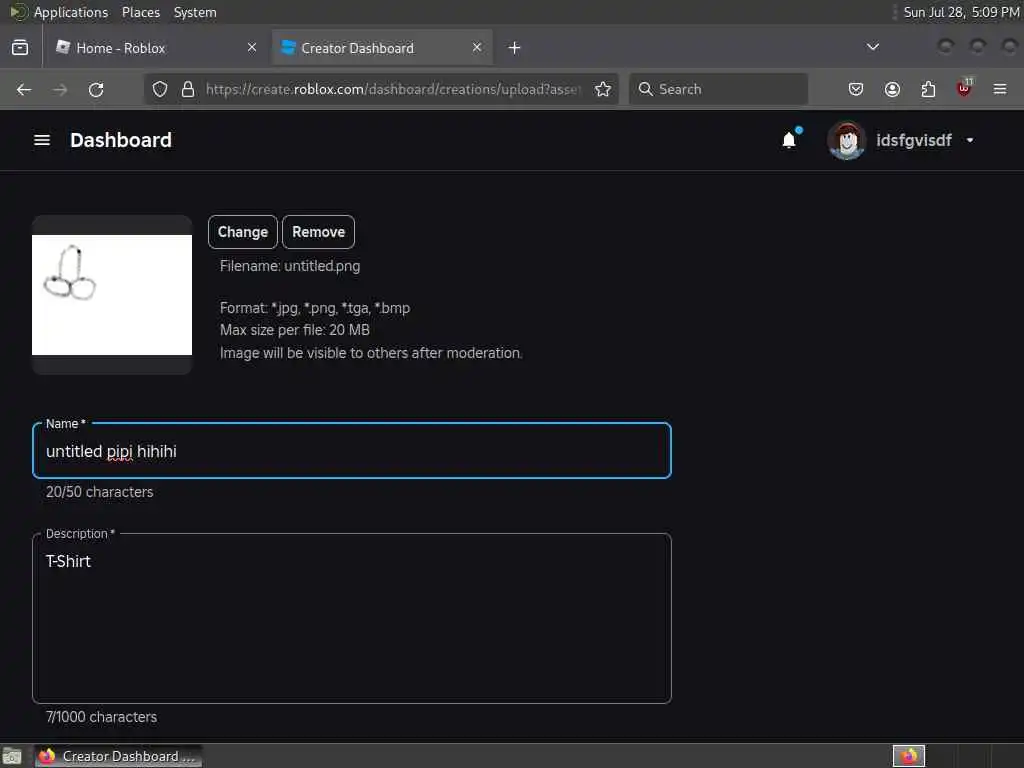Close the Home - Roblox tab
1024x768 pixels.
252,47
